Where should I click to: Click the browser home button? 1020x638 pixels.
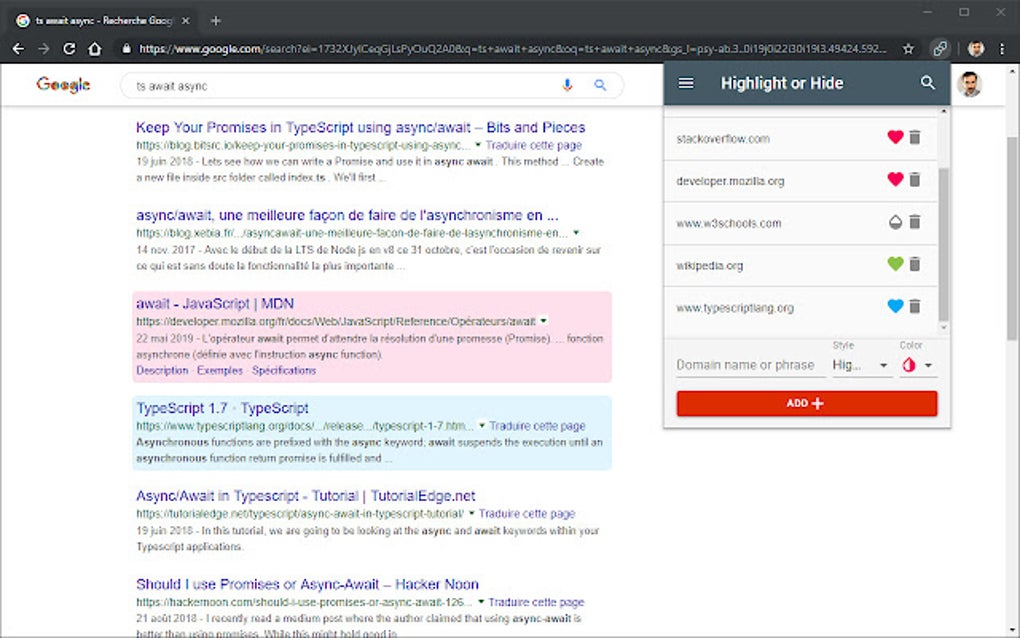coord(95,49)
